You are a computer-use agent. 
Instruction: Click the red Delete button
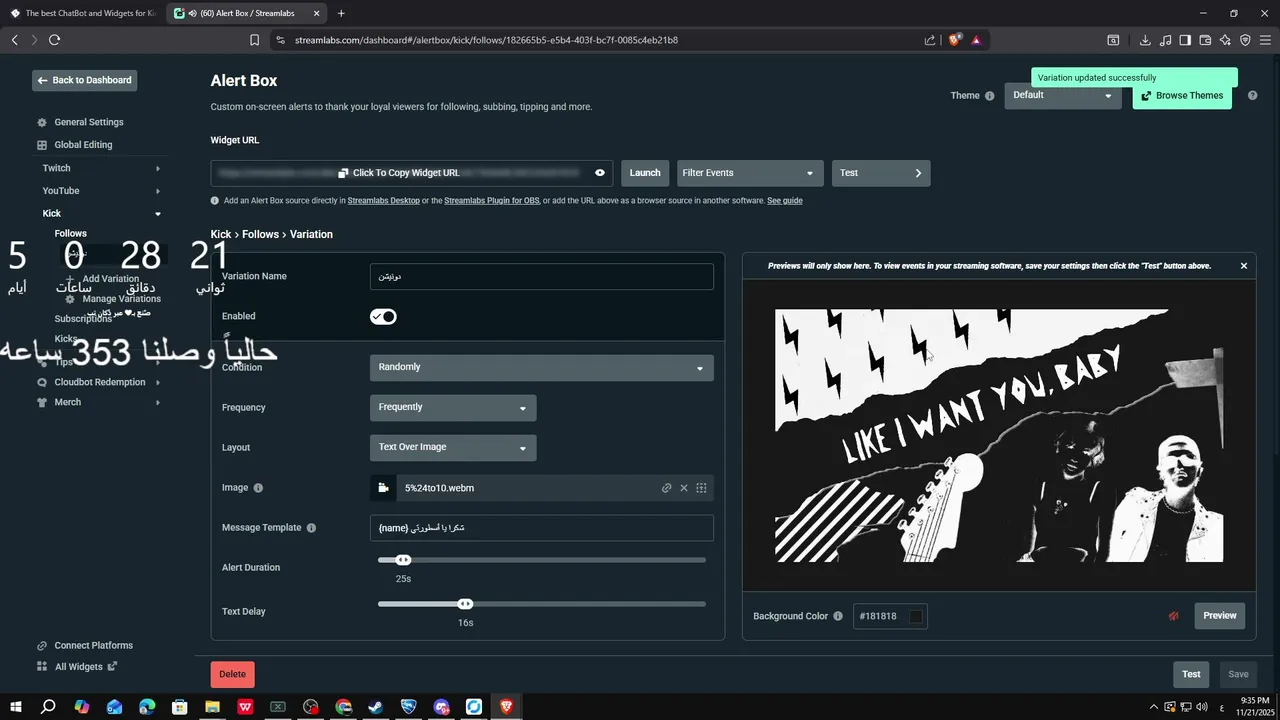click(x=233, y=674)
